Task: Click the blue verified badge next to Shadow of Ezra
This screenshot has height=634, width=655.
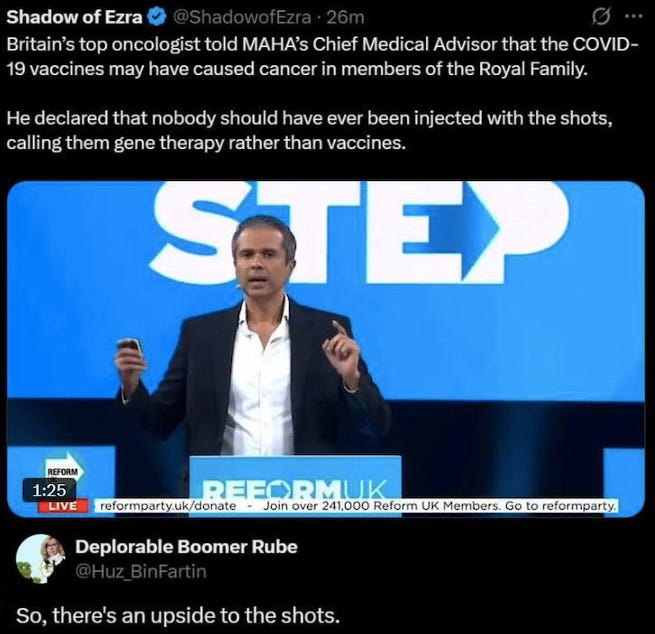Action: pos(158,18)
